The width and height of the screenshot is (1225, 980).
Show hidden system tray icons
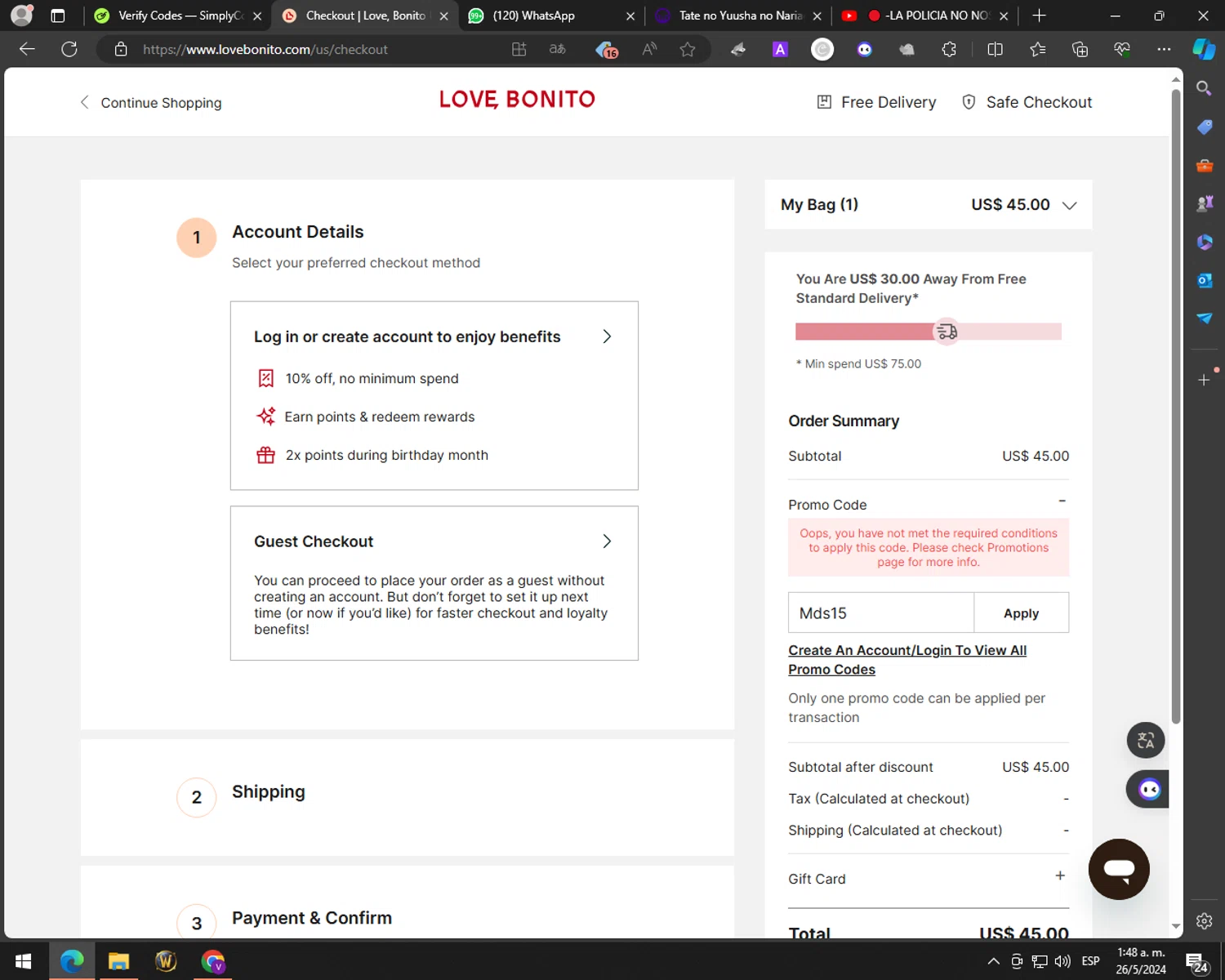tap(993, 961)
